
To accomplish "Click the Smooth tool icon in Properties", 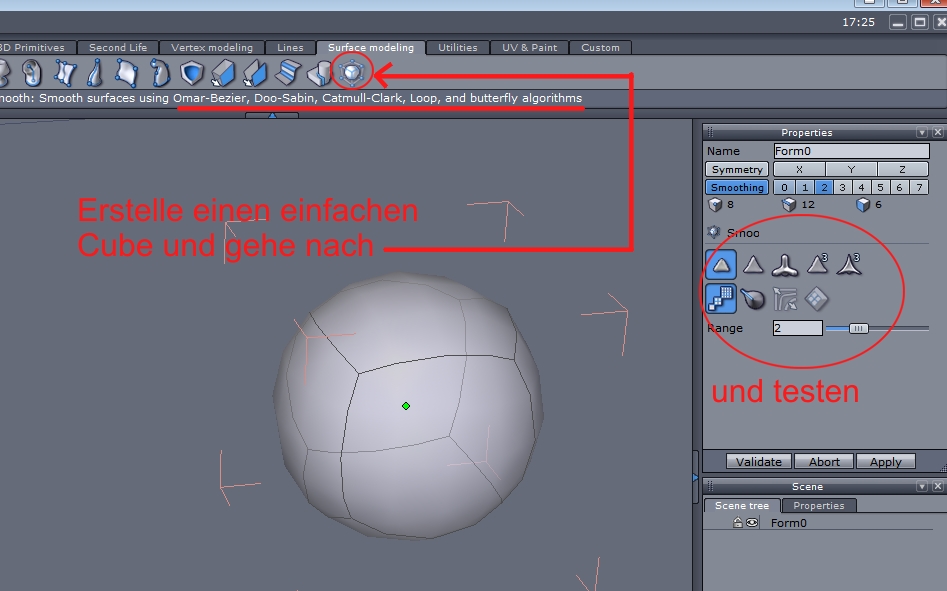I will [x=714, y=232].
